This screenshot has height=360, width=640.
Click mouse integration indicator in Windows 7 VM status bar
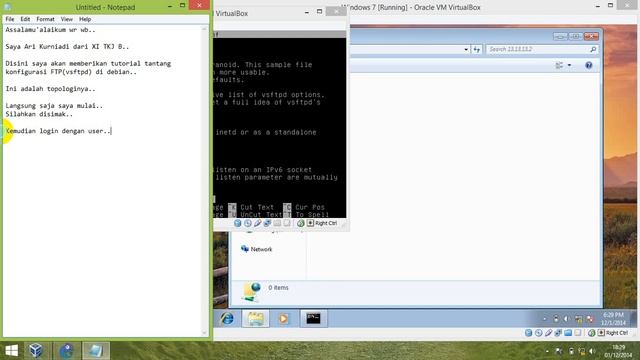591,333
